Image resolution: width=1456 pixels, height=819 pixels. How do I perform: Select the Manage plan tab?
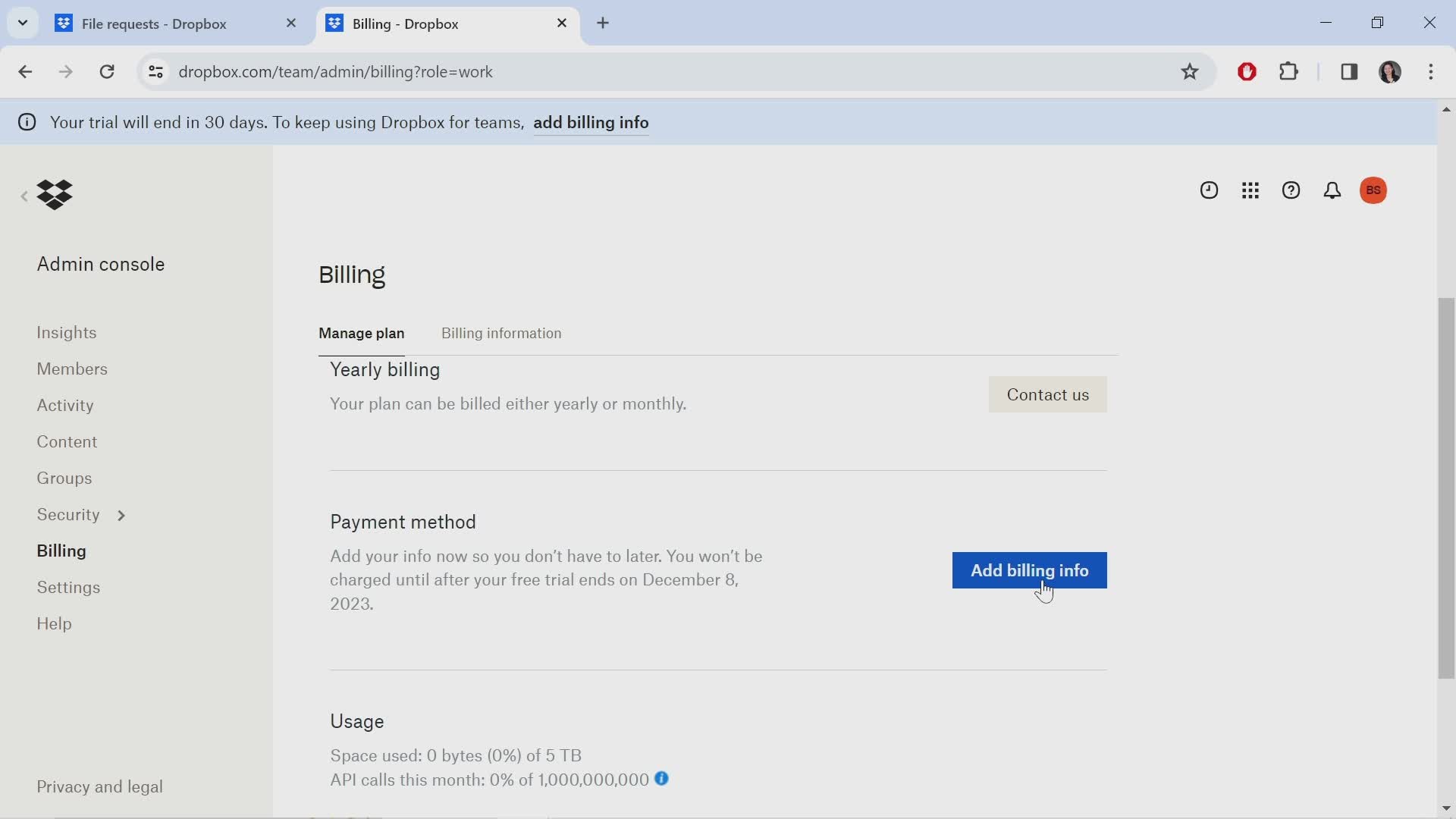tap(361, 333)
